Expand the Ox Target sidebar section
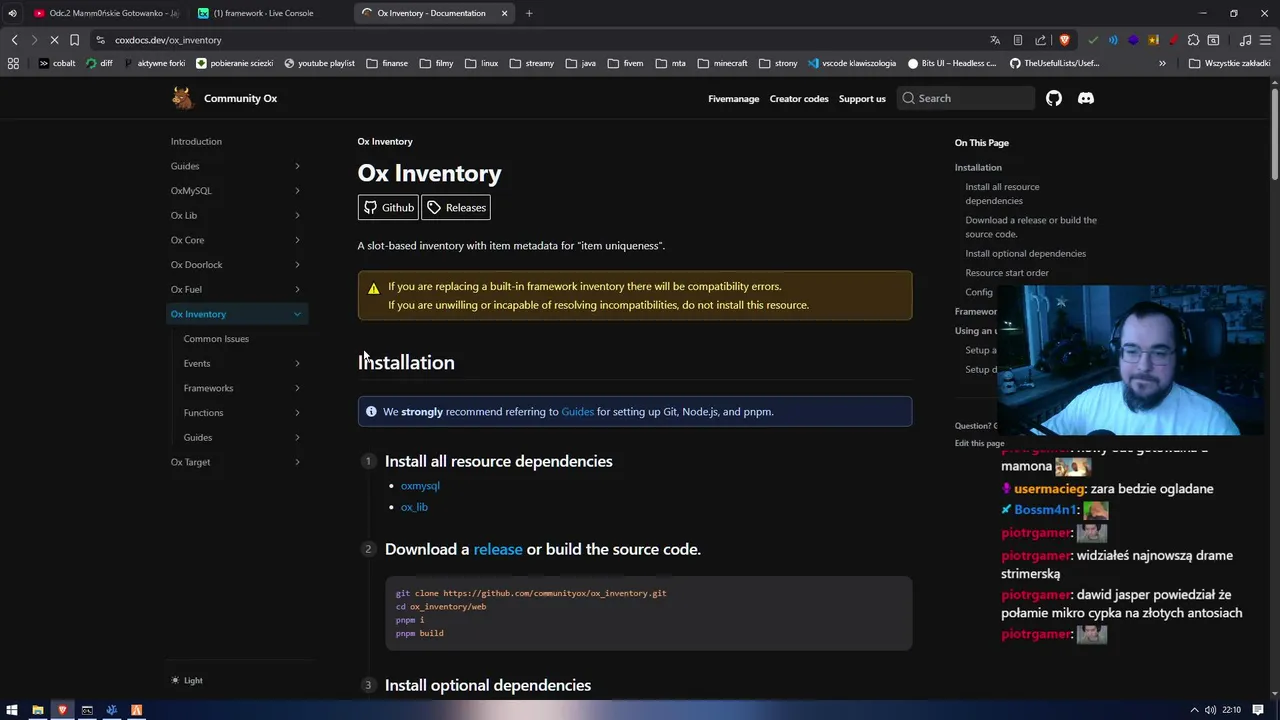Screen dimensions: 1280x720 [297, 462]
